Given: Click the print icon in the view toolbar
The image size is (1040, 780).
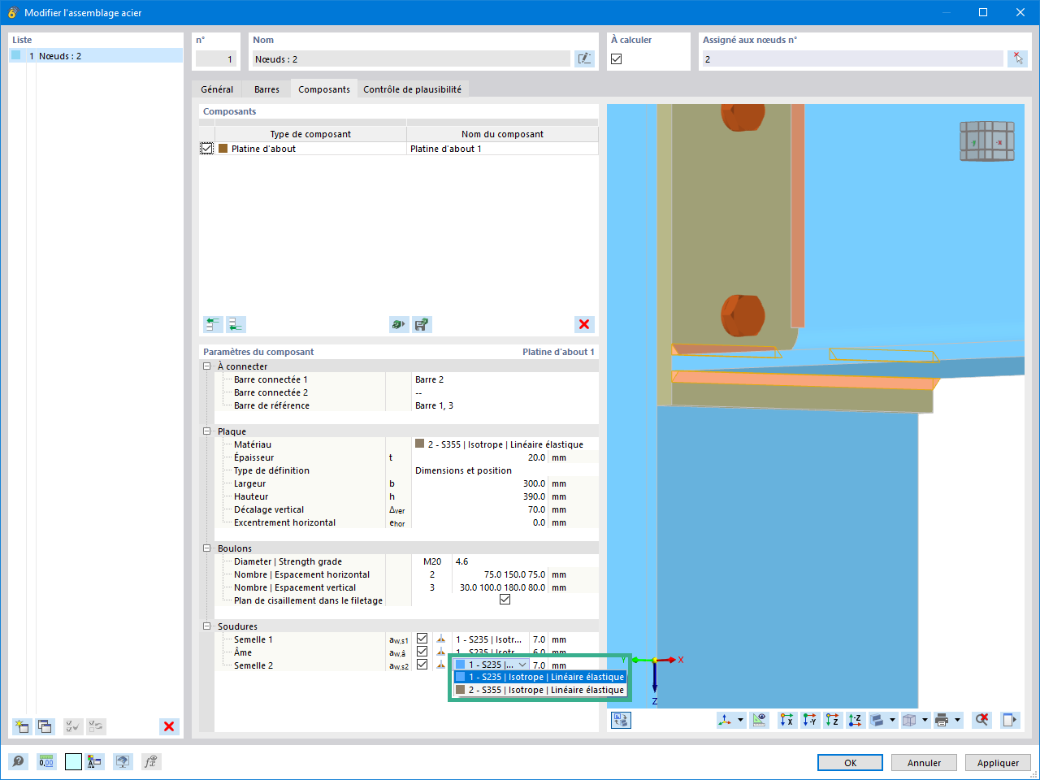Looking at the screenshot, I should click(941, 720).
